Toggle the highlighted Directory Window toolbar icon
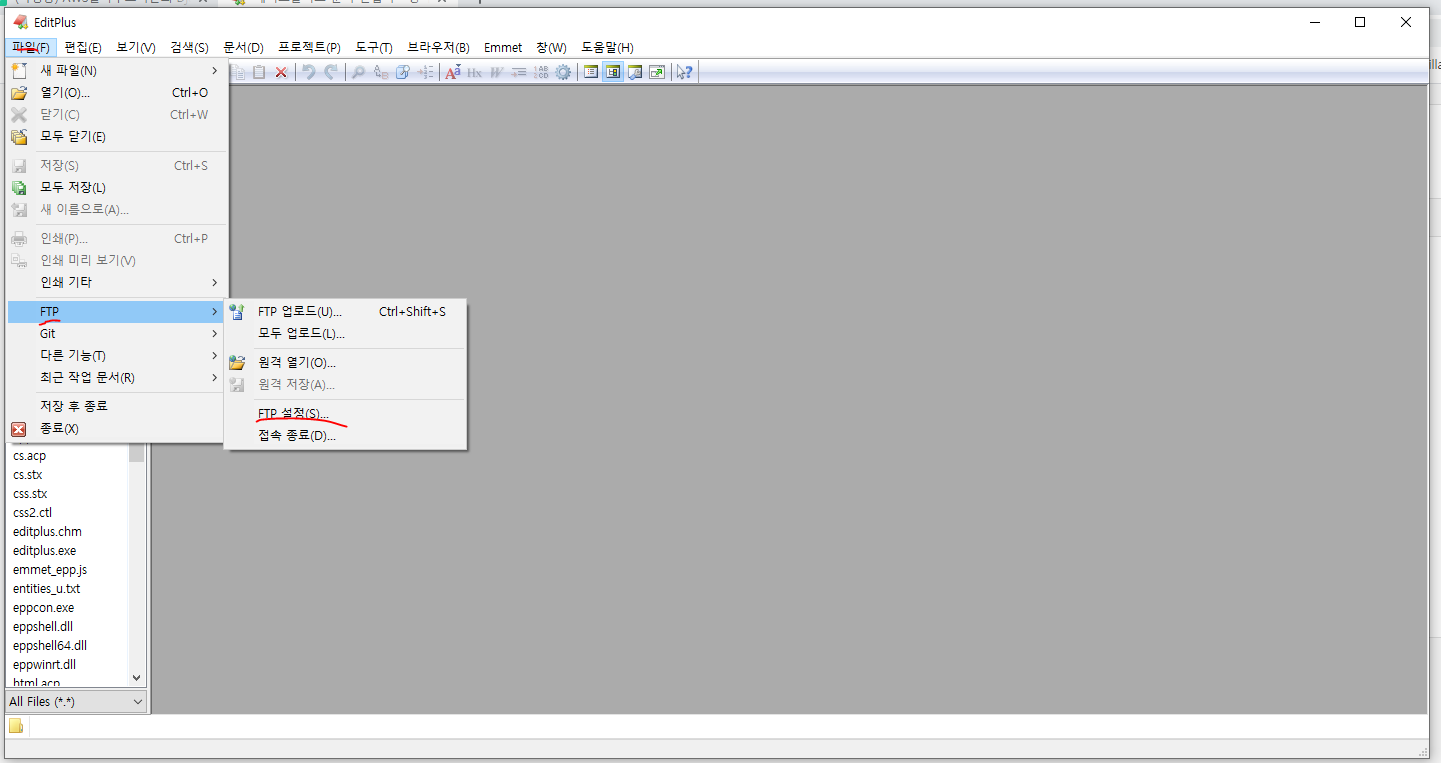The image size is (1441, 763). (x=613, y=72)
